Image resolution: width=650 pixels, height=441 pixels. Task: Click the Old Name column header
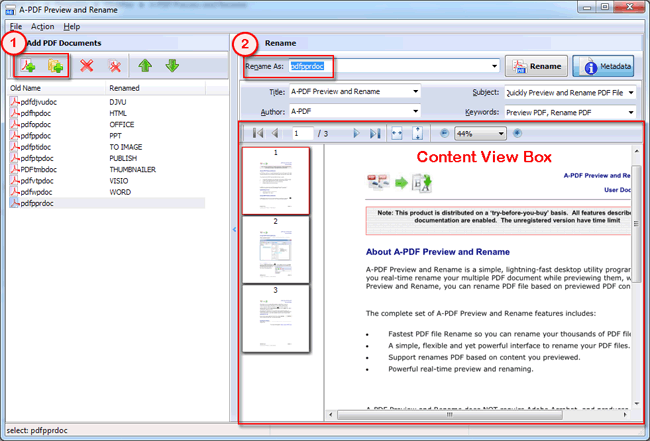56,88
